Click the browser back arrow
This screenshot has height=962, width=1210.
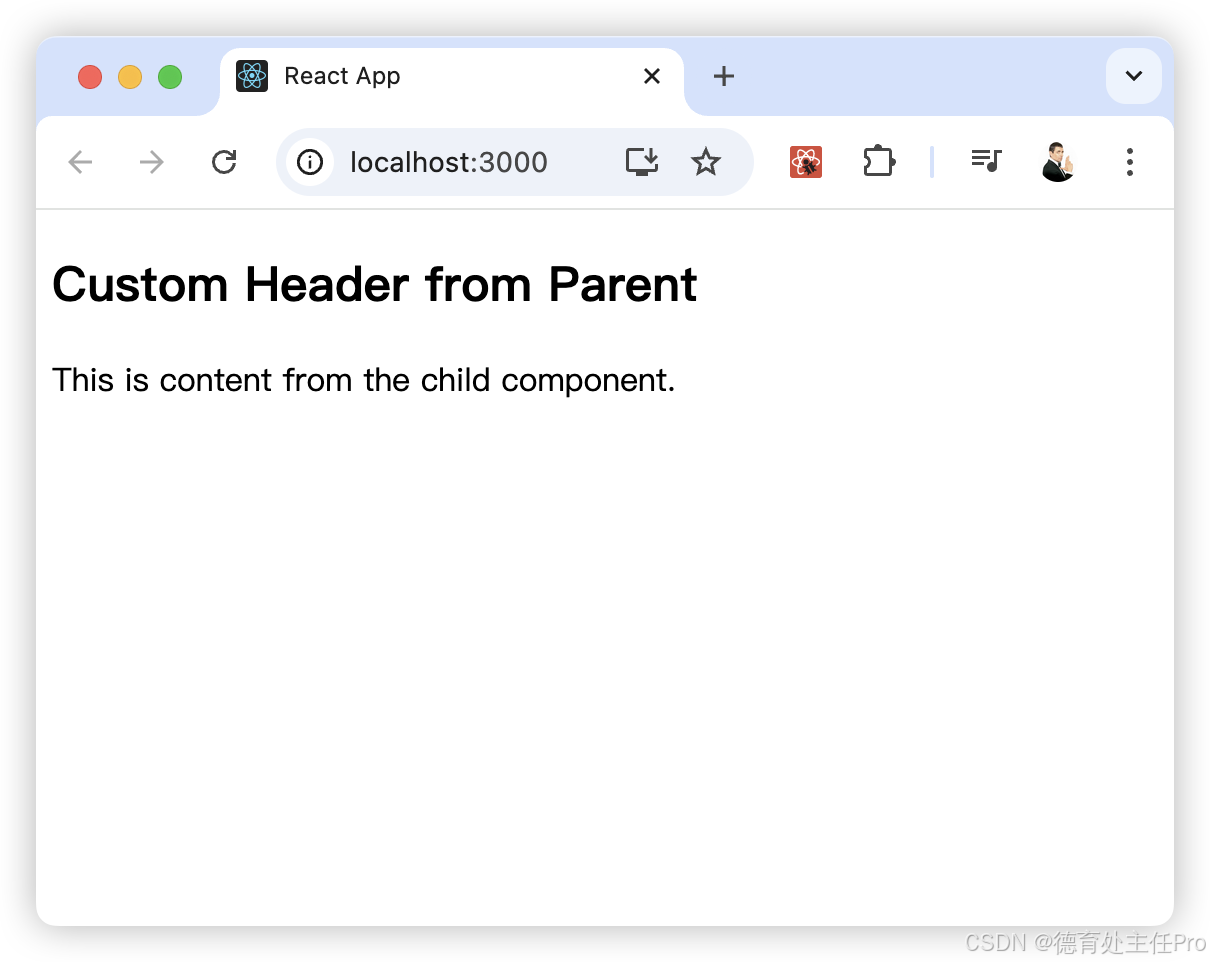[x=80, y=162]
